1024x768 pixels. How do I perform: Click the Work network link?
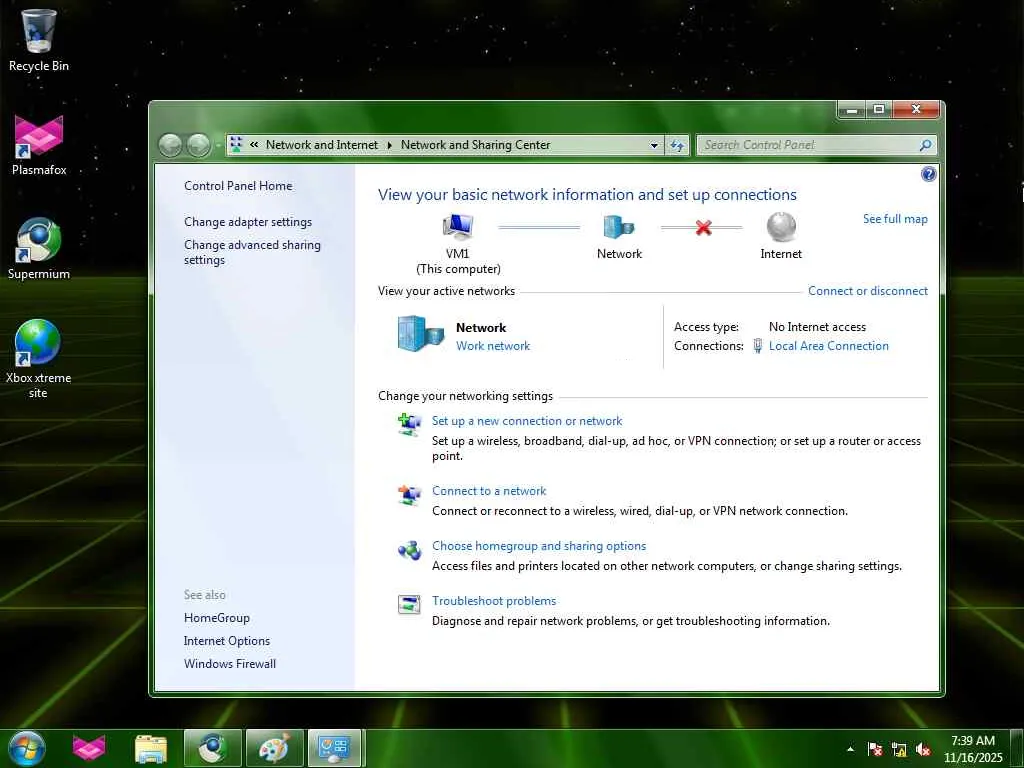(493, 345)
